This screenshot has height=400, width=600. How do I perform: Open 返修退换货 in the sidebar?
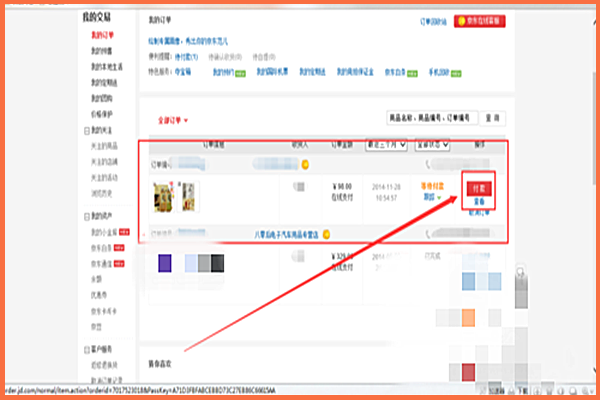pyautogui.click(x=104, y=365)
